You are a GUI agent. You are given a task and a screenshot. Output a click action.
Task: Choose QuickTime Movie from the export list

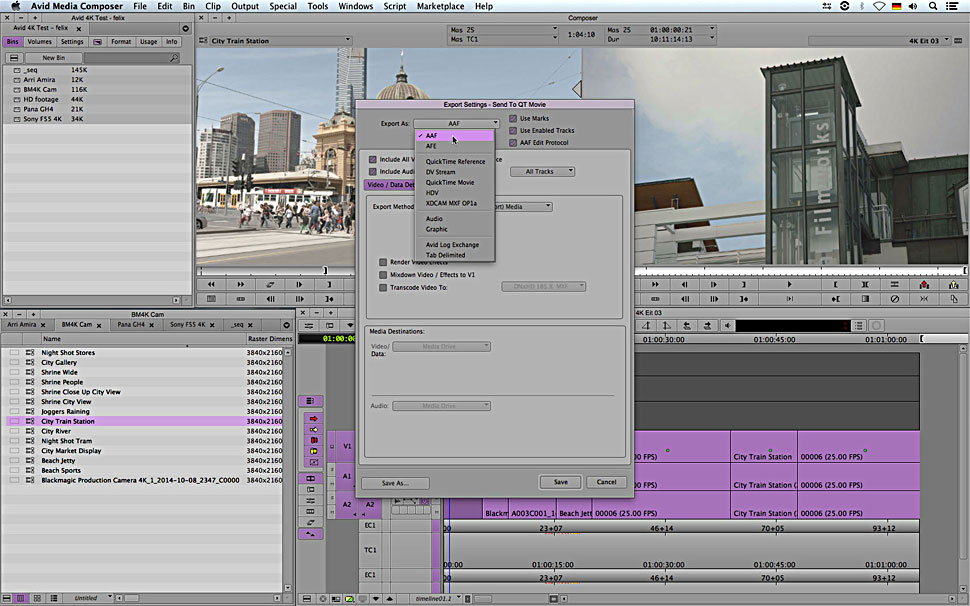click(450, 182)
